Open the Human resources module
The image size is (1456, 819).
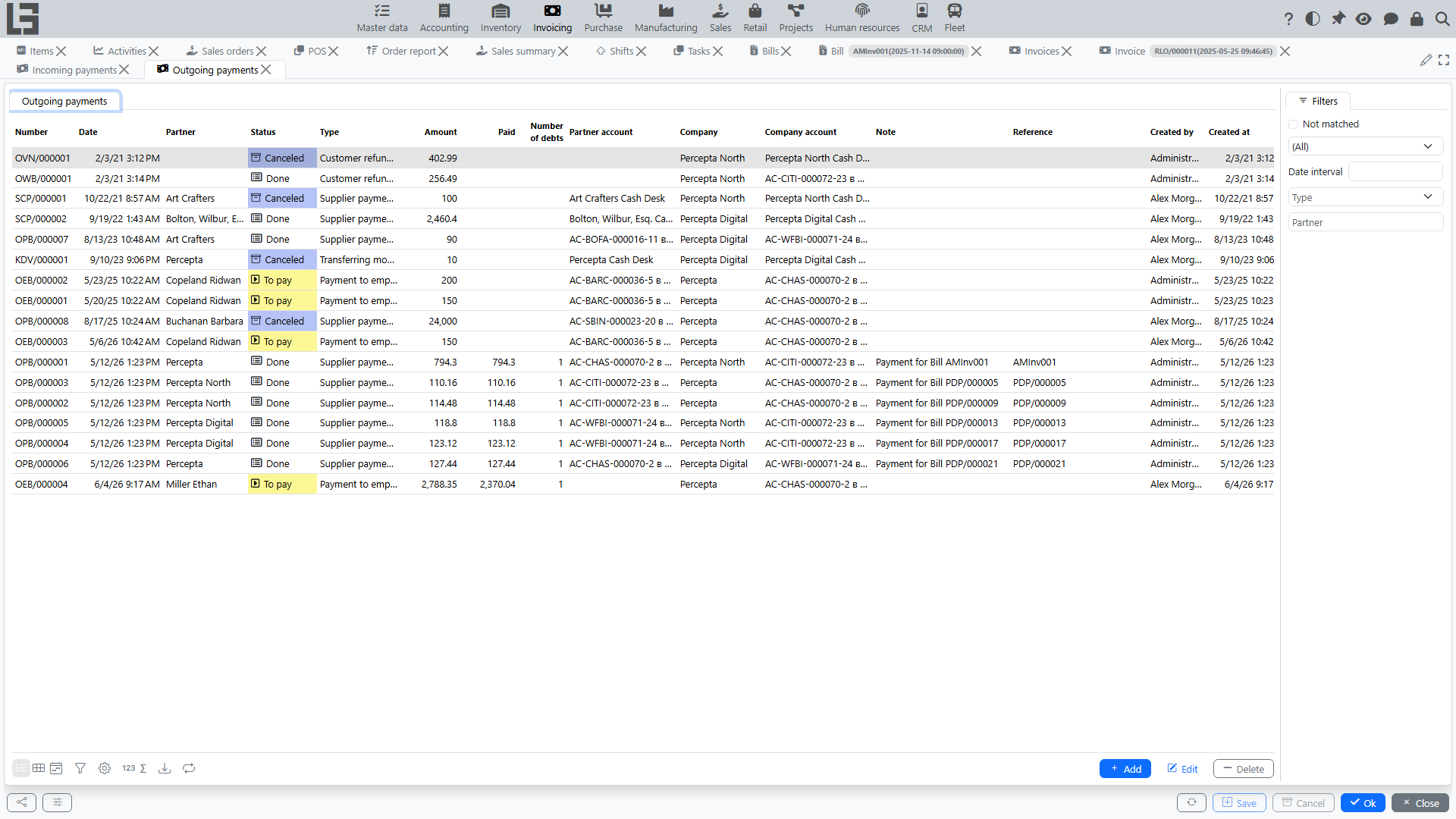click(862, 18)
